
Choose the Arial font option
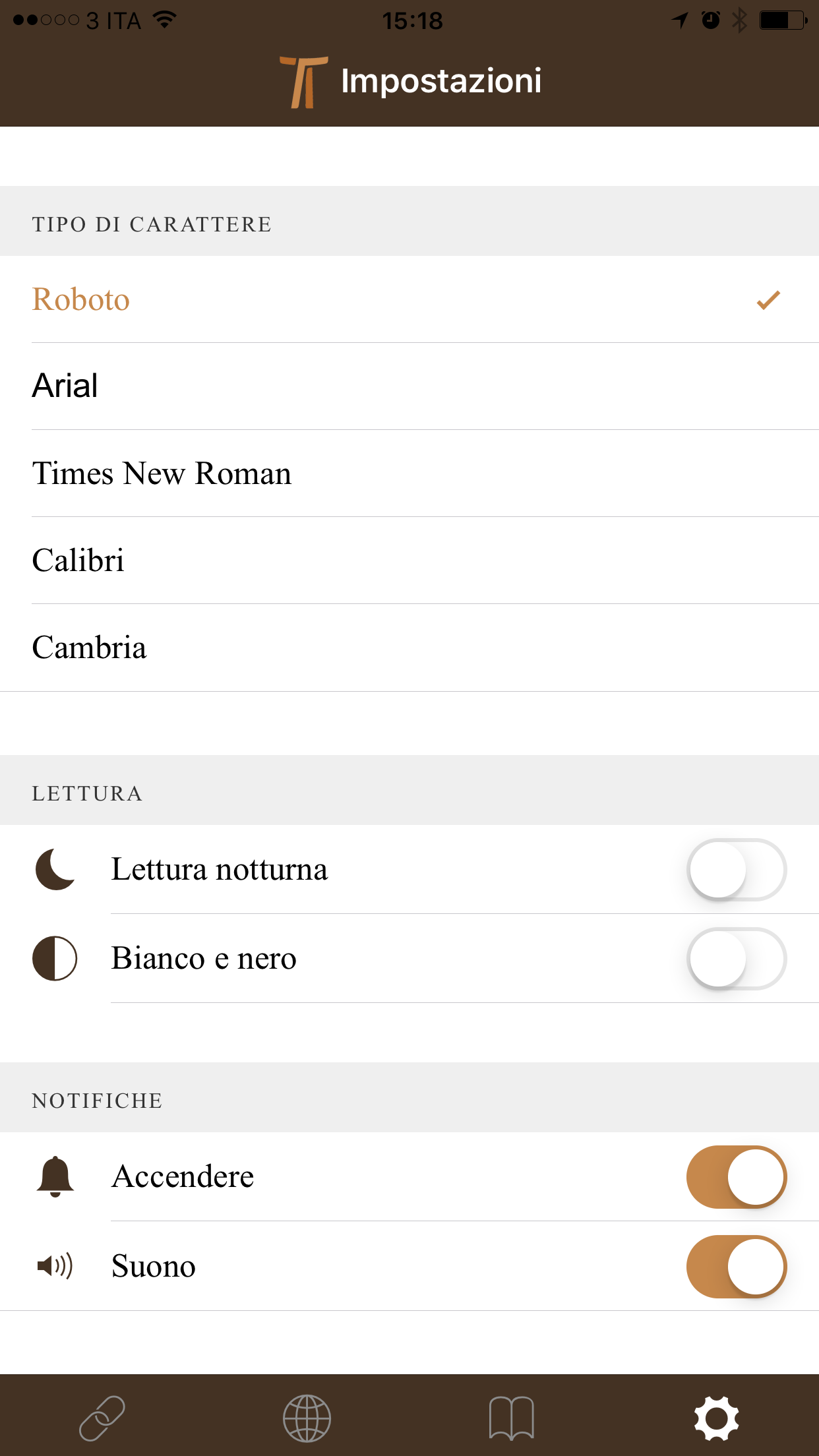pyautogui.click(x=409, y=386)
